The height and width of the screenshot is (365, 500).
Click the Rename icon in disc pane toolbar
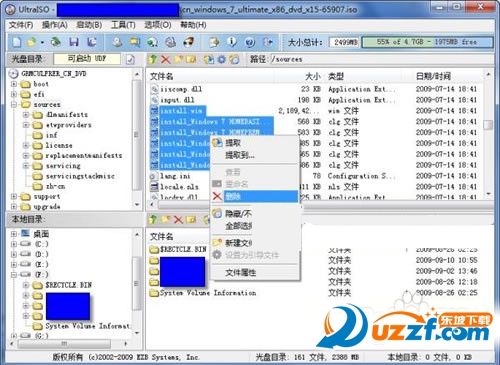(x=191, y=59)
